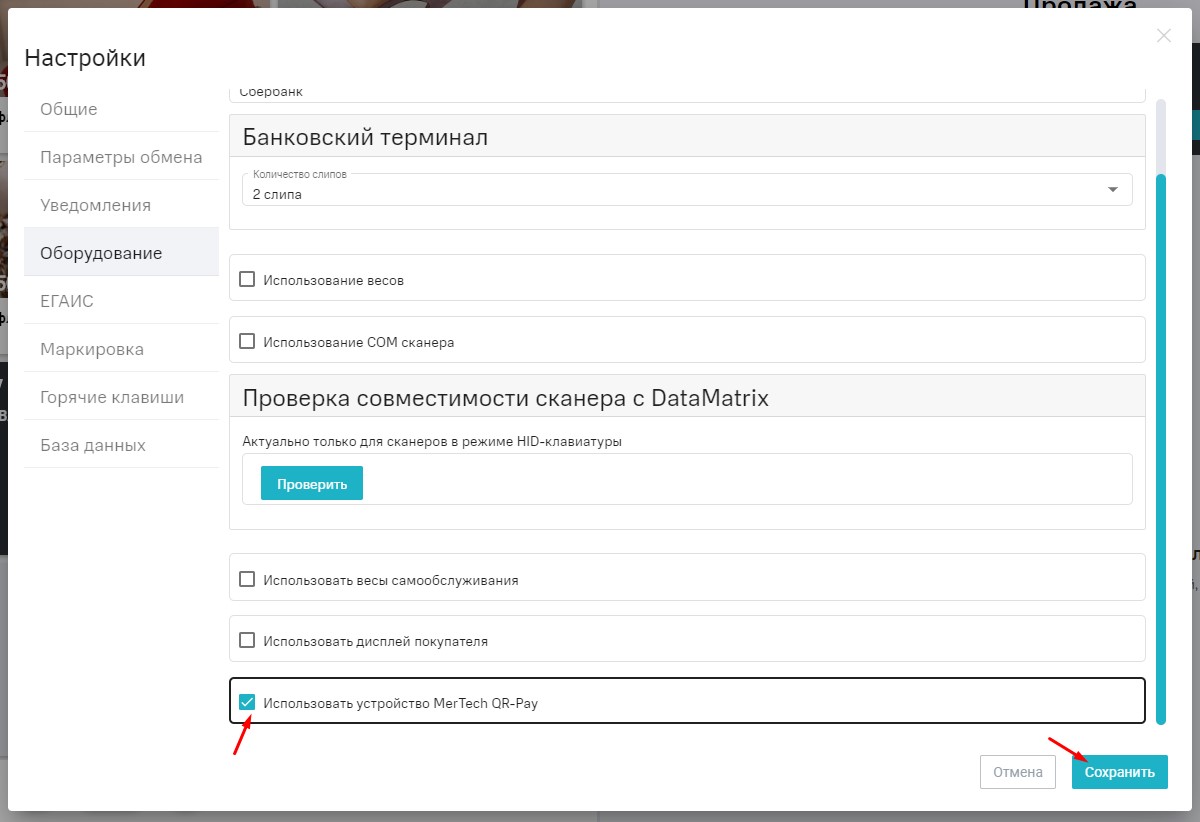Screen dimensions: 1200x822
Task: Select the База данных section
Action: coord(92,444)
